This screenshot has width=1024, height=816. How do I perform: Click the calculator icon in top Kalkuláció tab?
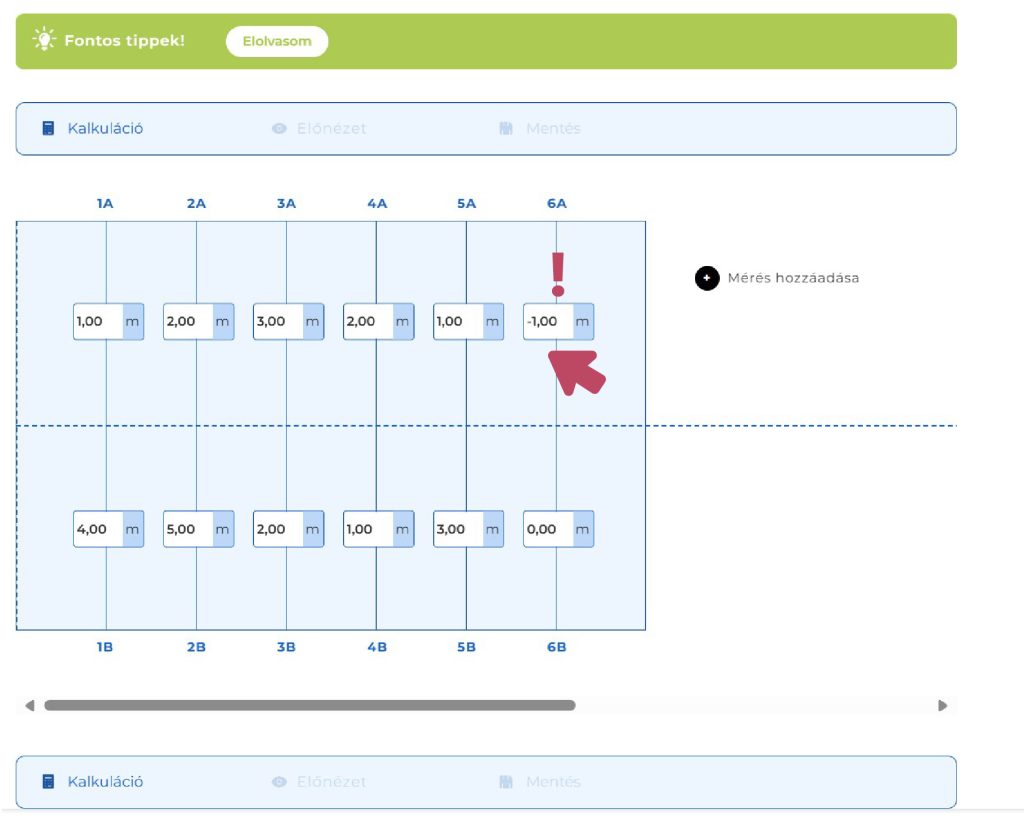(47, 128)
